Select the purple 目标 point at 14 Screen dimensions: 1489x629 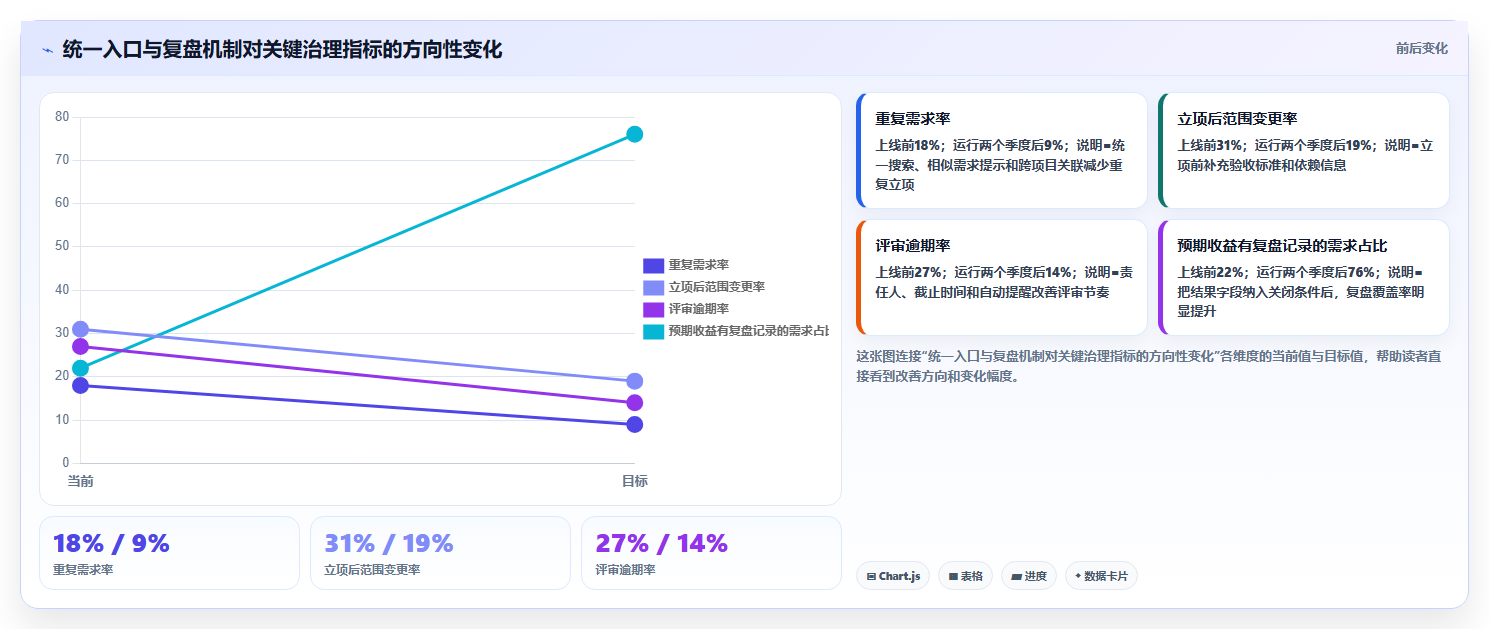point(634,403)
